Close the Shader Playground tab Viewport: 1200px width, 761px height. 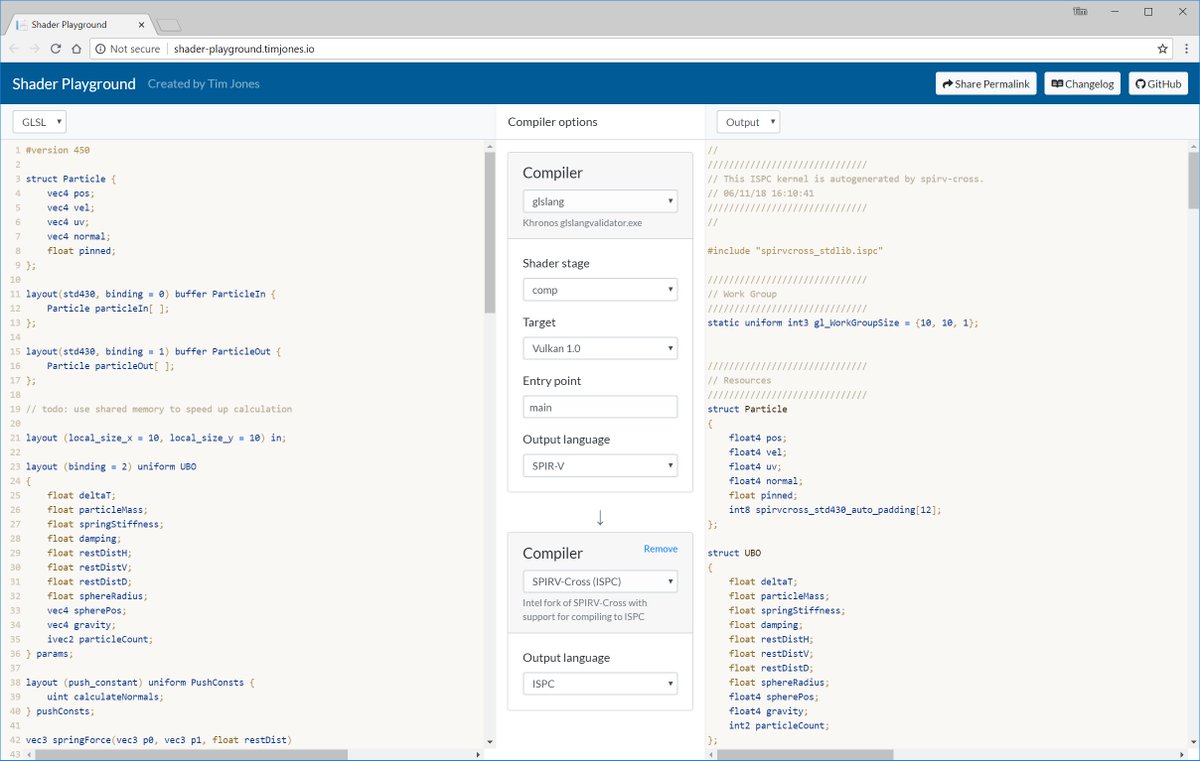(x=140, y=24)
